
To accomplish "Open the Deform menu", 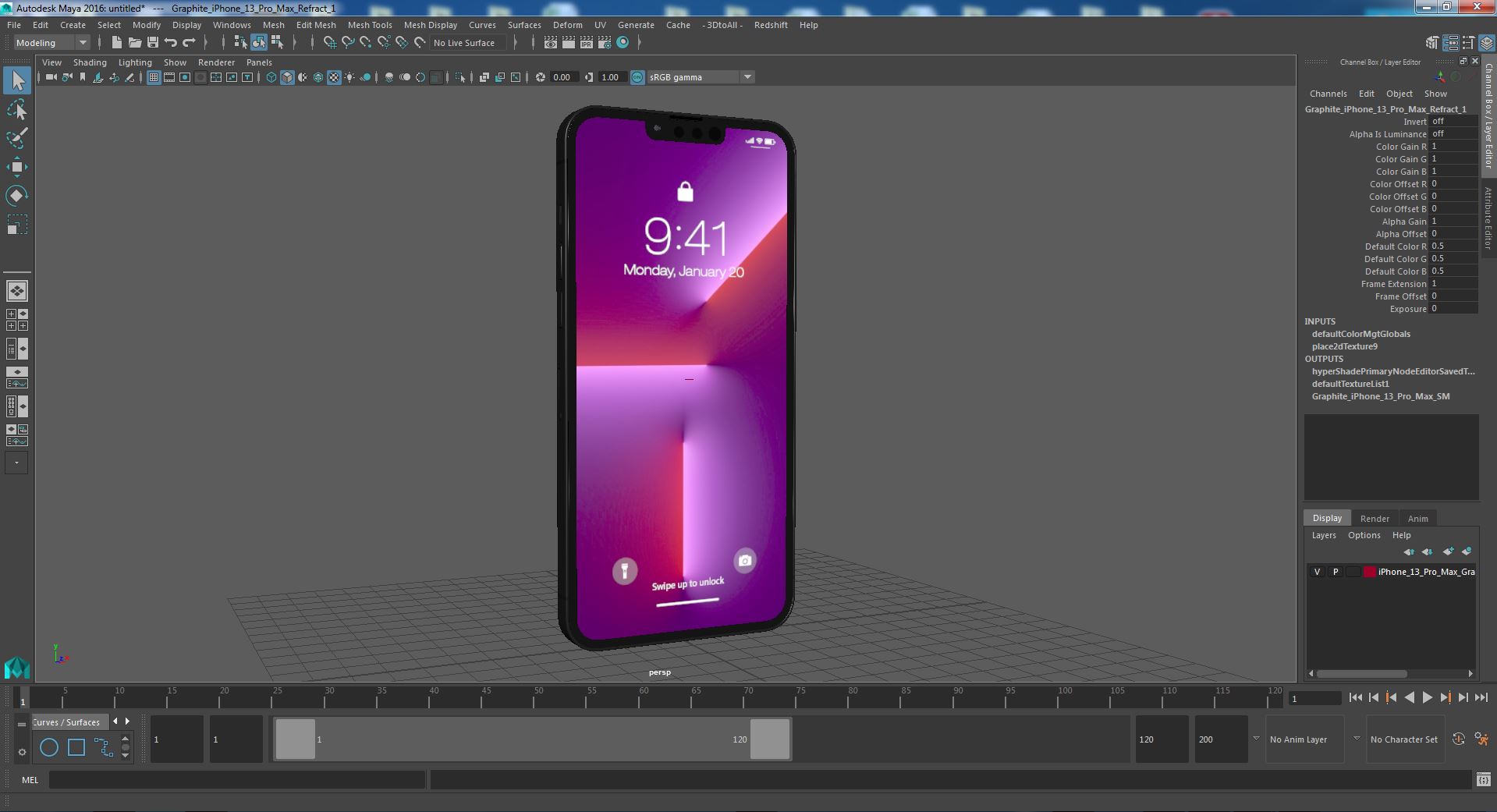I will pyautogui.click(x=567, y=25).
